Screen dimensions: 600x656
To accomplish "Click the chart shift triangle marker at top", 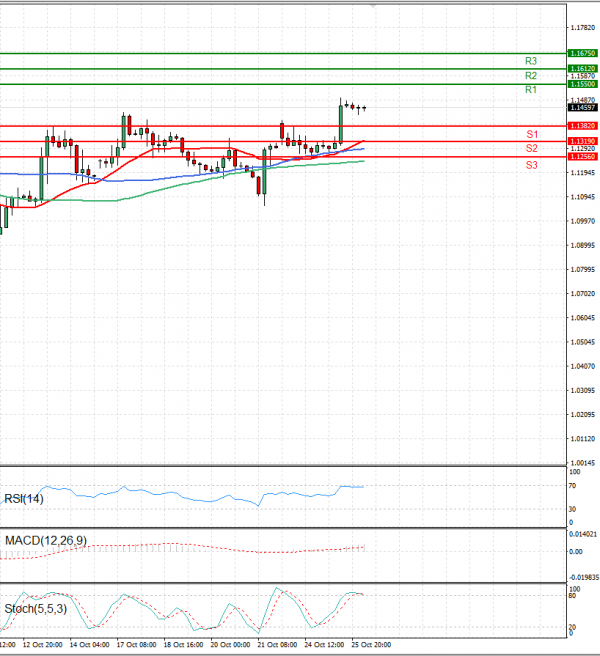I will (373, 4).
